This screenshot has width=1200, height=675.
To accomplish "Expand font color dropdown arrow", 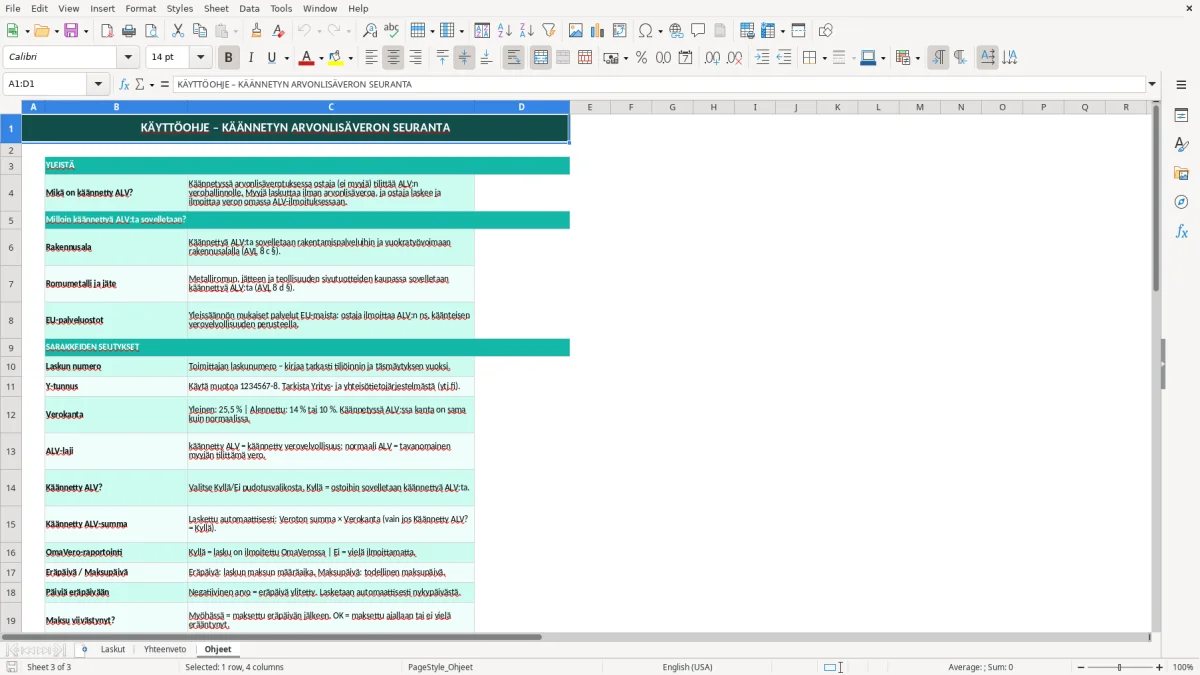I will 321,58.
